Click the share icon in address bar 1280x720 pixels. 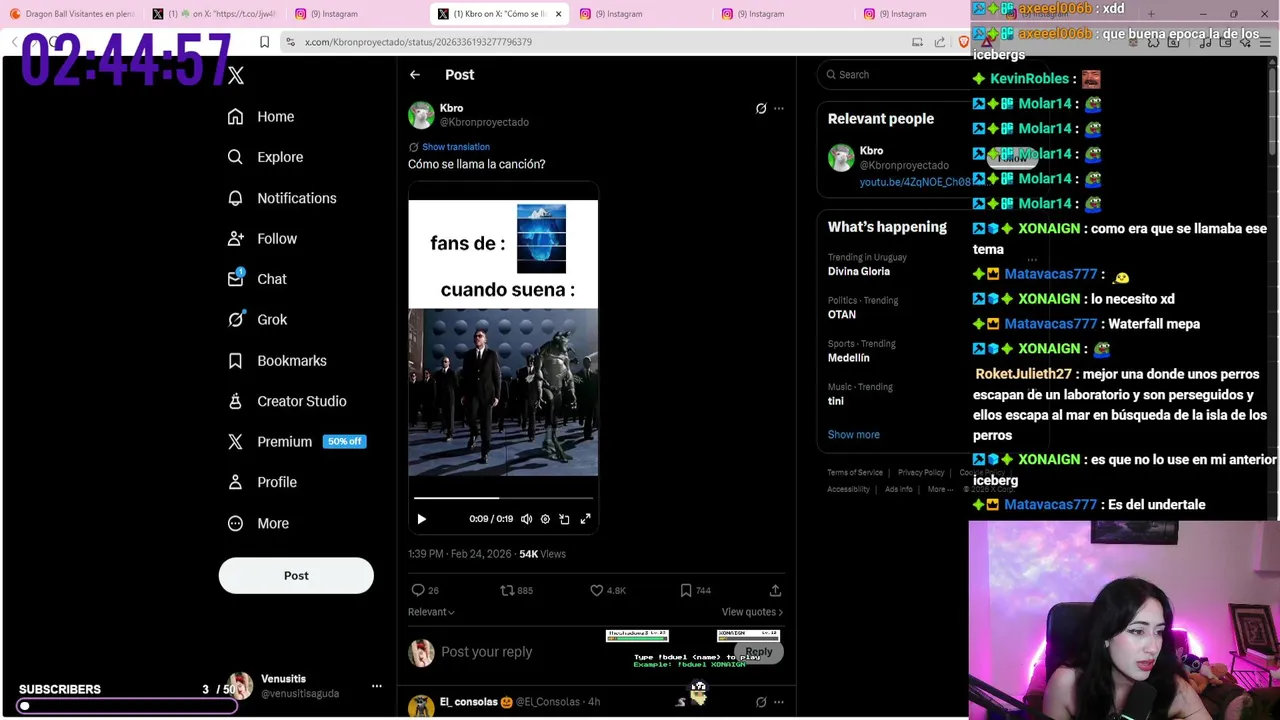tap(940, 42)
